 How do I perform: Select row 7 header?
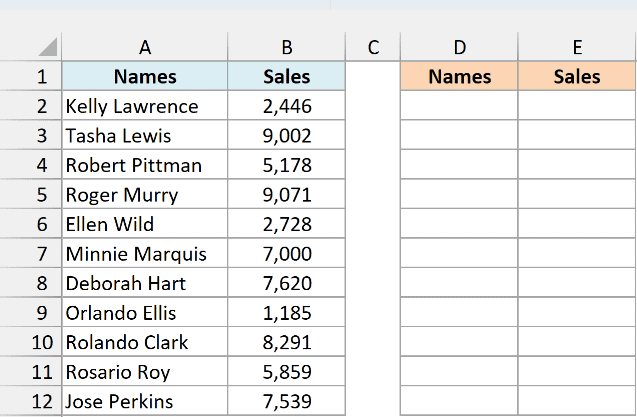coord(31,253)
